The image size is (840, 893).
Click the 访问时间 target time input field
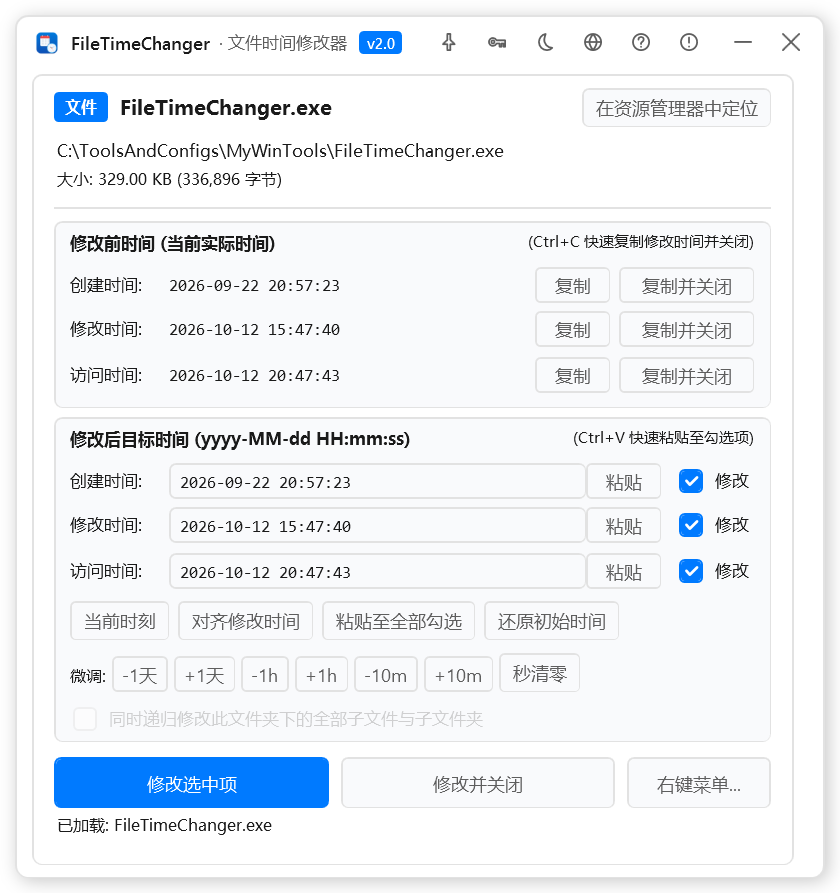(x=377, y=572)
